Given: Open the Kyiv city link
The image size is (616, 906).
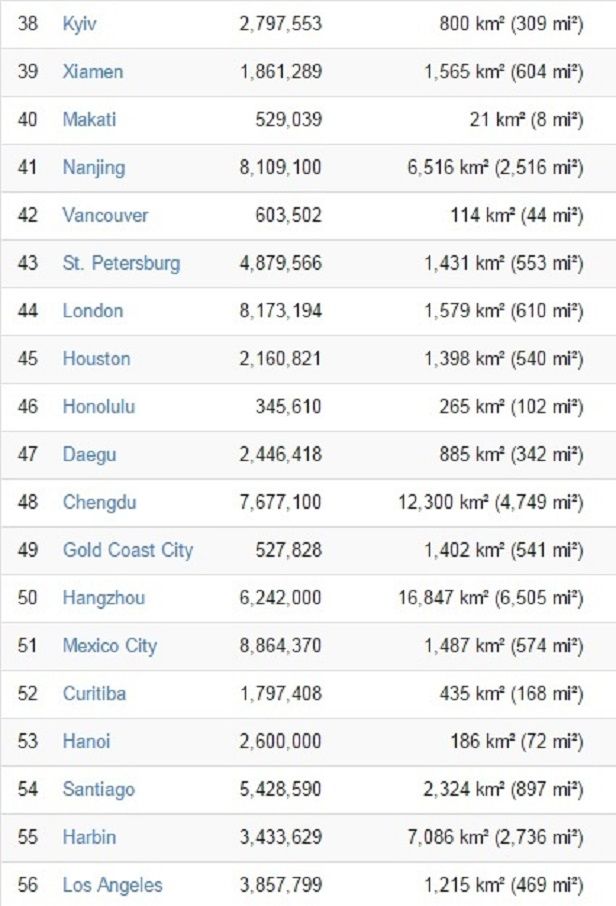Looking at the screenshot, I should tap(79, 23).
